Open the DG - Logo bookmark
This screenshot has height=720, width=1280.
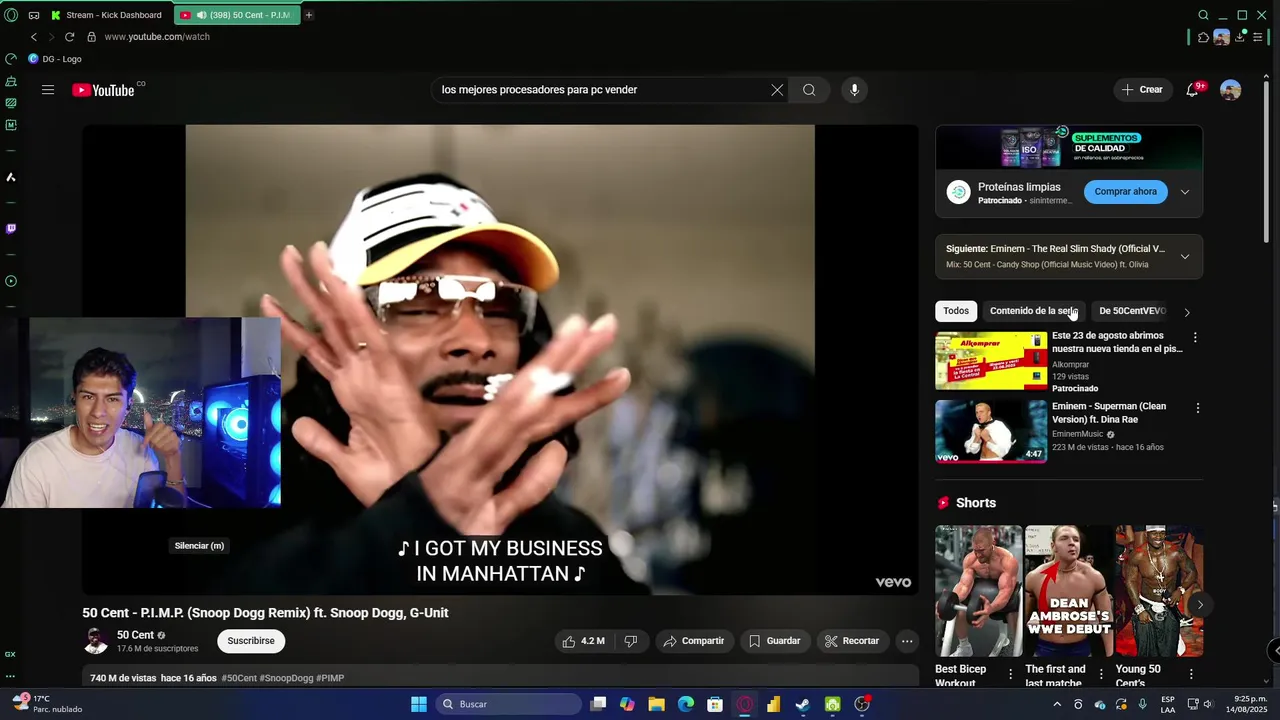pos(55,59)
